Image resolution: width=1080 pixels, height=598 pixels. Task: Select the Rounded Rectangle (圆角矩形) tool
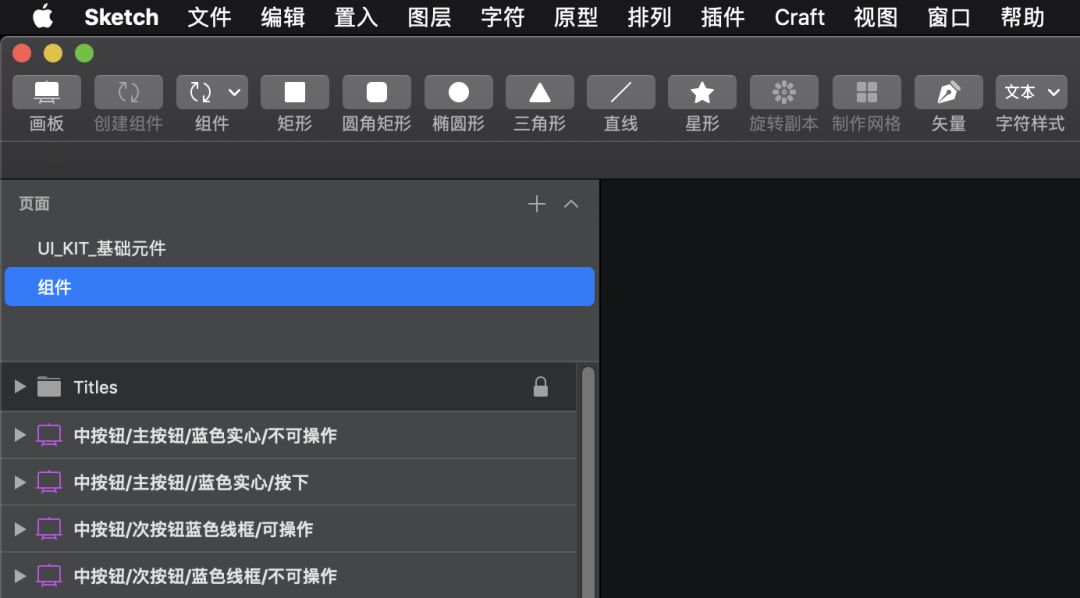(377, 92)
